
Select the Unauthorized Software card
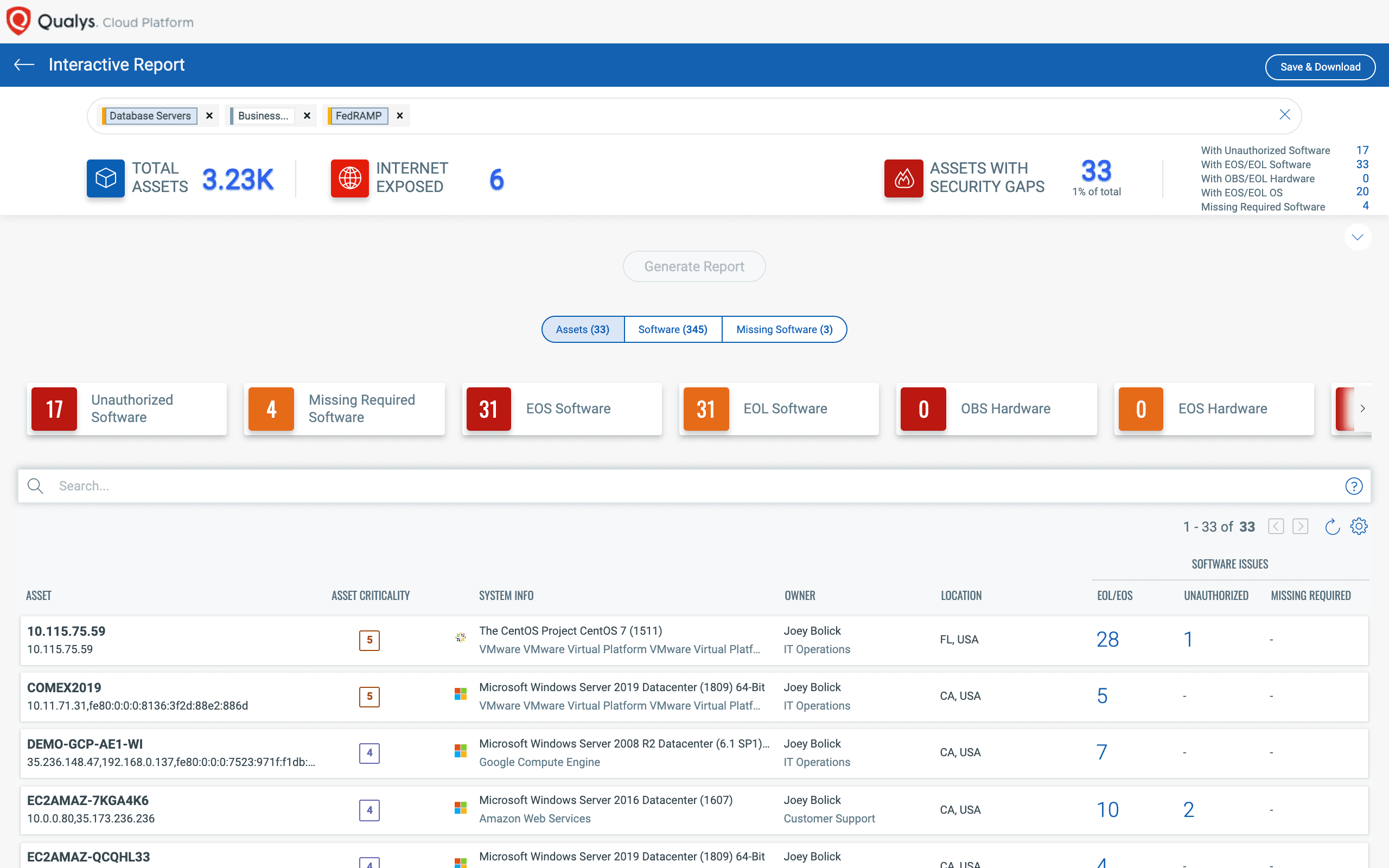[127, 409]
